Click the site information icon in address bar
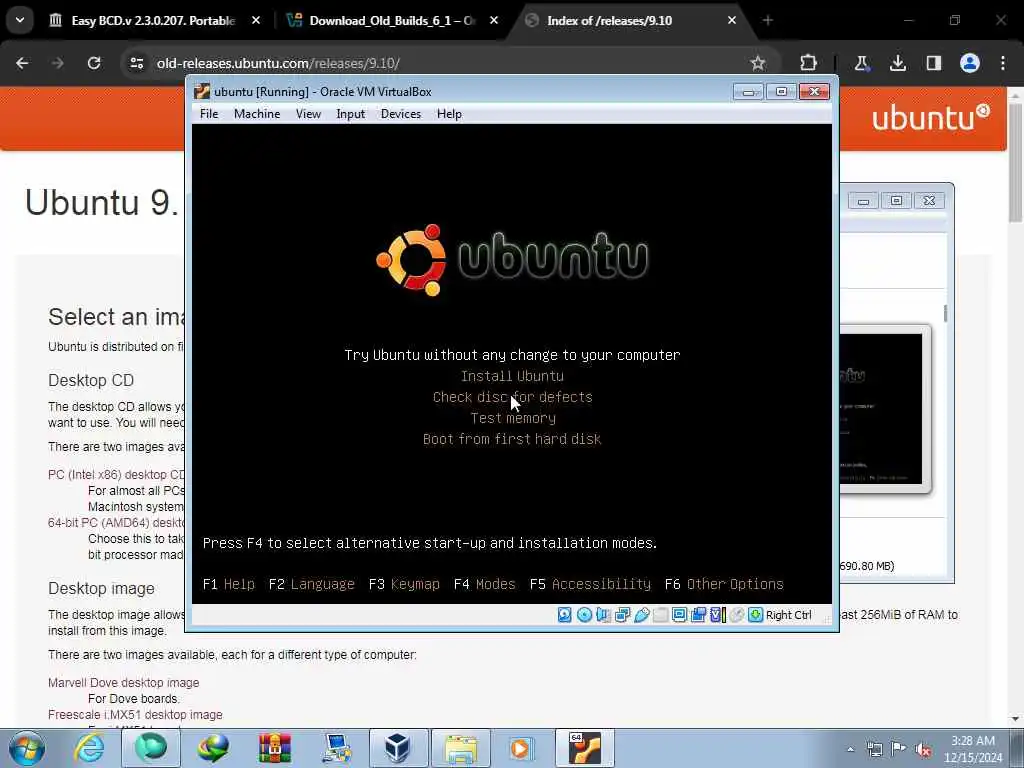The height and width of the screenshot is (768, 1024). (136, 63)
